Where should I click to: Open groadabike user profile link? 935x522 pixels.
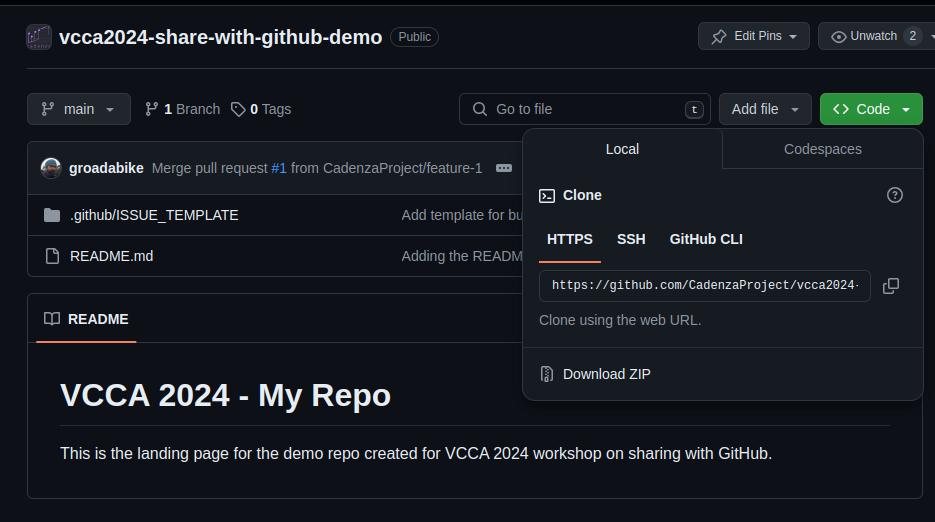click(x=106, y=168)
